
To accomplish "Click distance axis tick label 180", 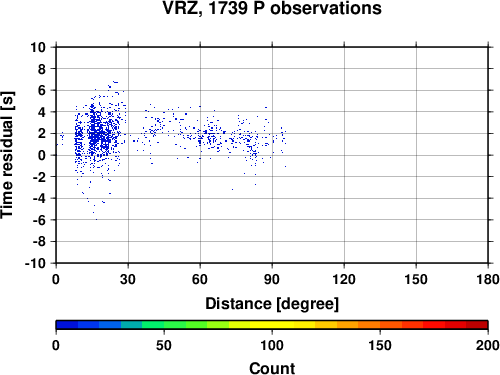I will (x=488, y=279).
